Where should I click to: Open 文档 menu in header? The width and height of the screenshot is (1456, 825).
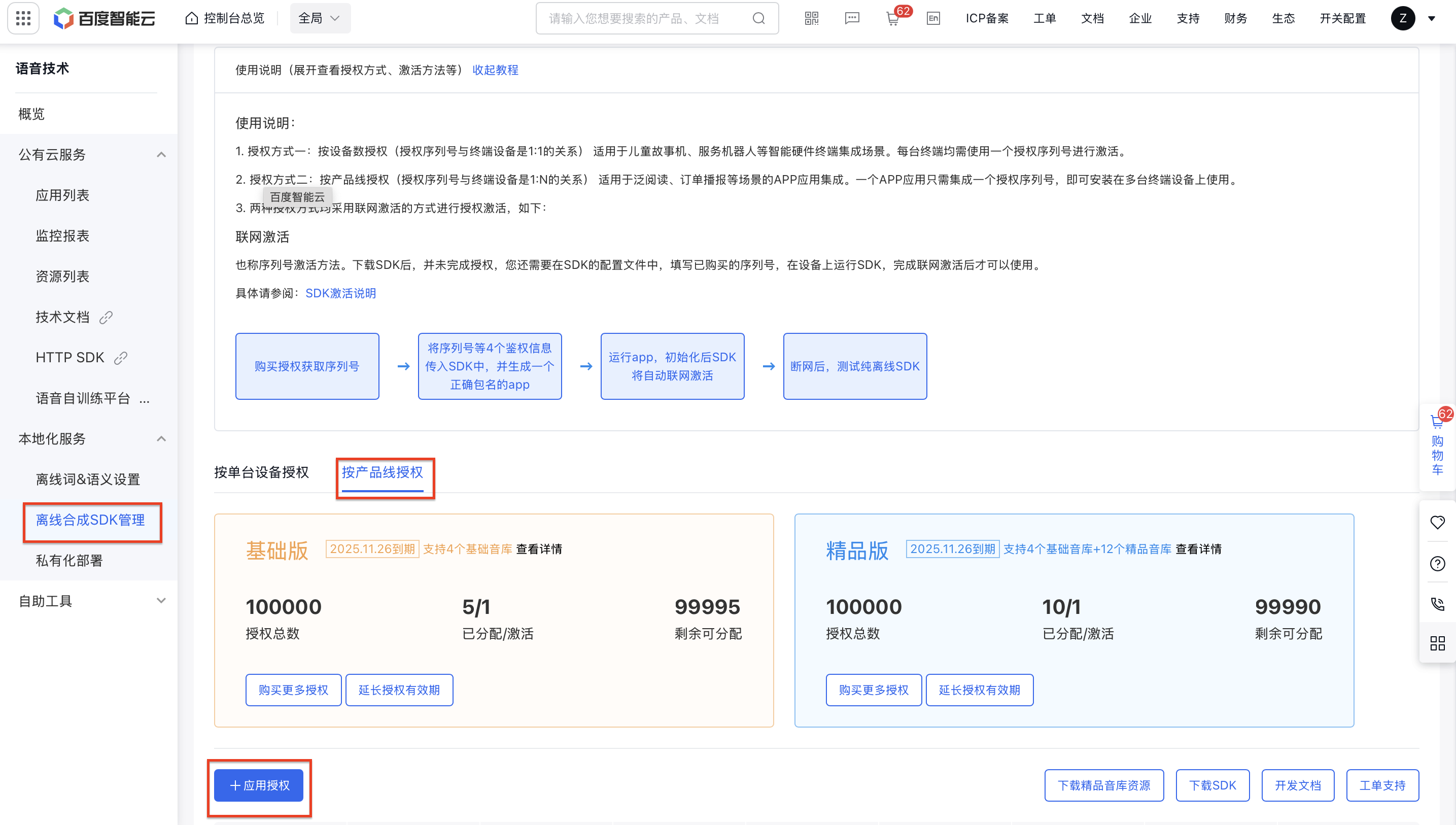click(1092, 18)
